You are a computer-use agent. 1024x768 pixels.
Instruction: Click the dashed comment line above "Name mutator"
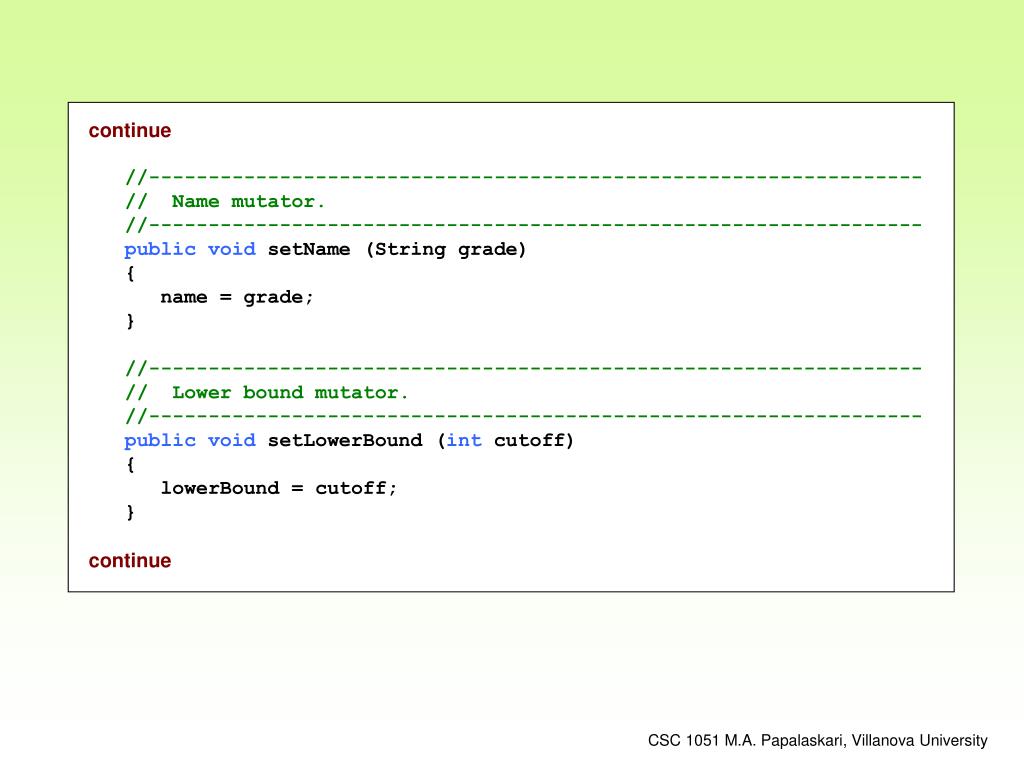[x=522, y=178]
